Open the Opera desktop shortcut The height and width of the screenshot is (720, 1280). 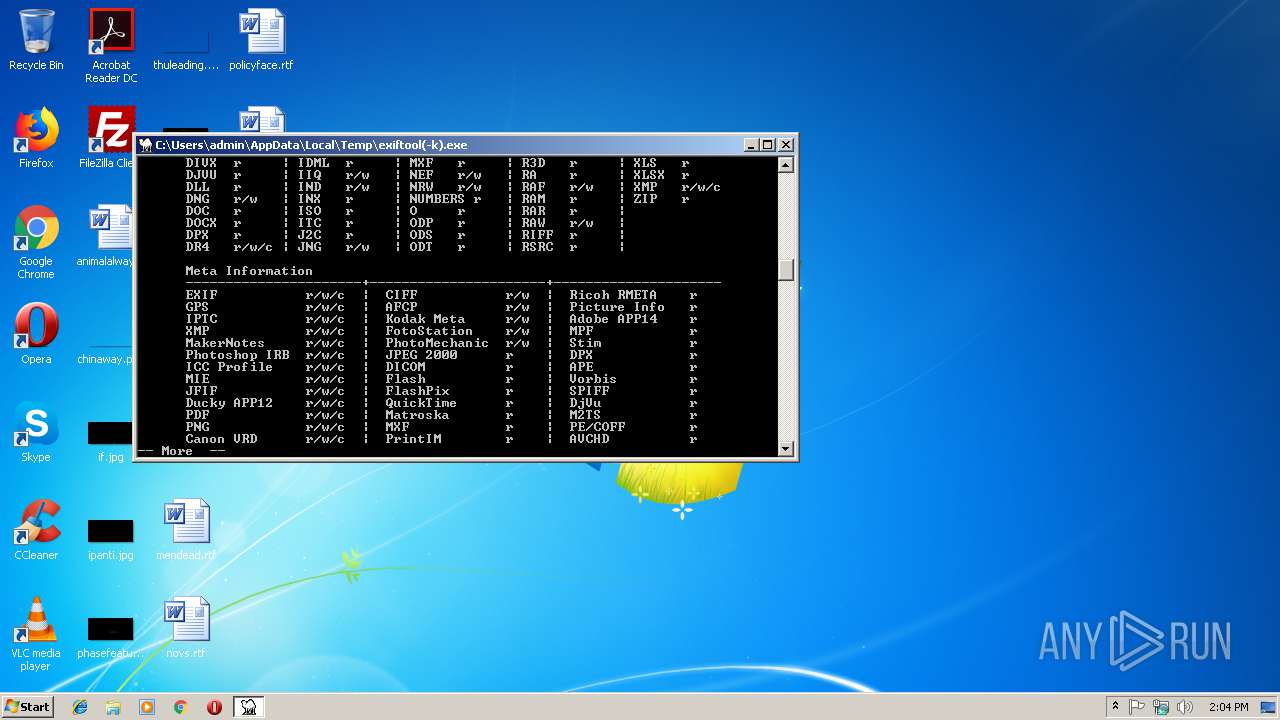click(x=36, y=335)
